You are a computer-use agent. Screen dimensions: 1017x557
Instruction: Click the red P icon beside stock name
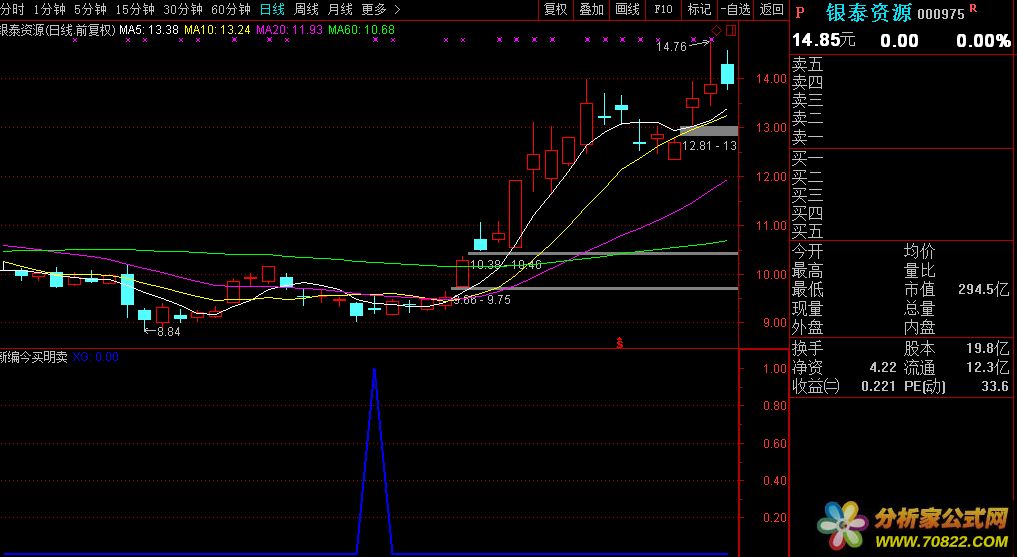pos(800,12)
